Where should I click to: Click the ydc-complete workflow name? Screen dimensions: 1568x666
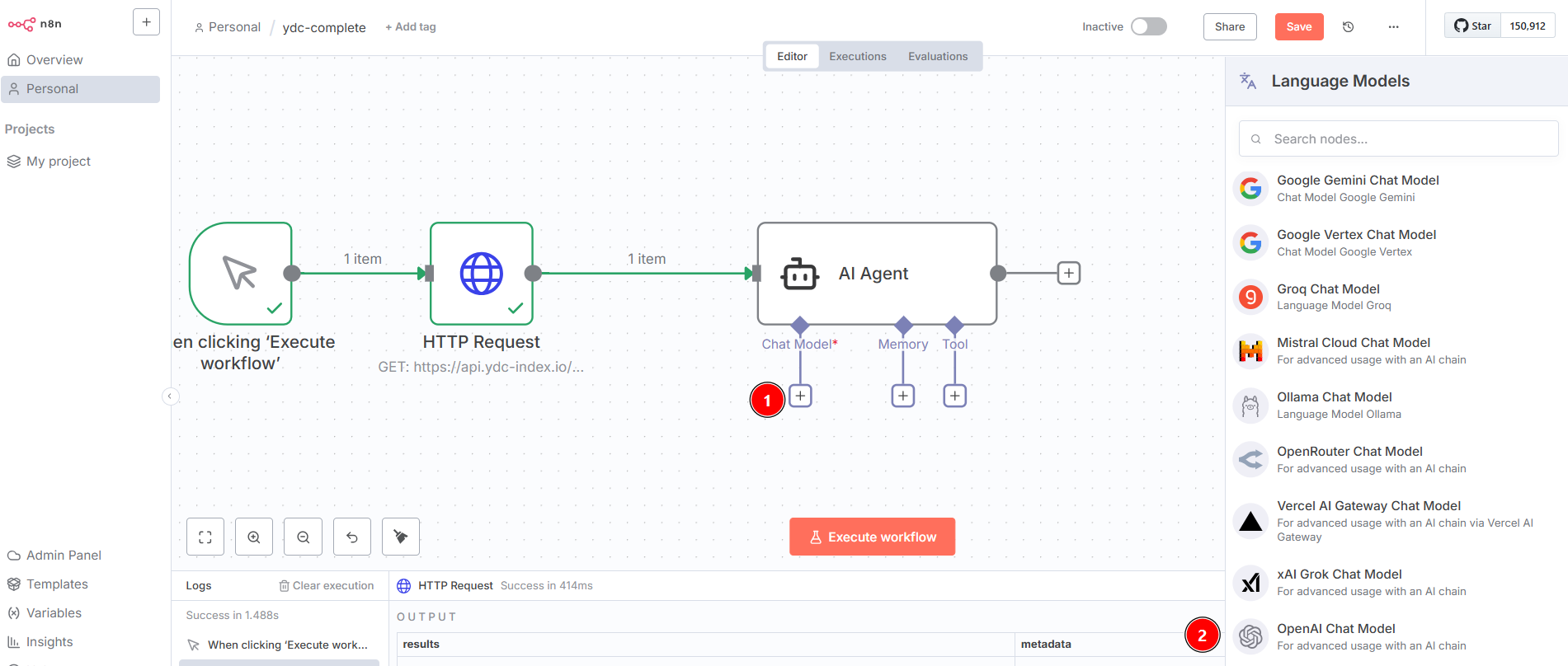[x=324, y=27]
